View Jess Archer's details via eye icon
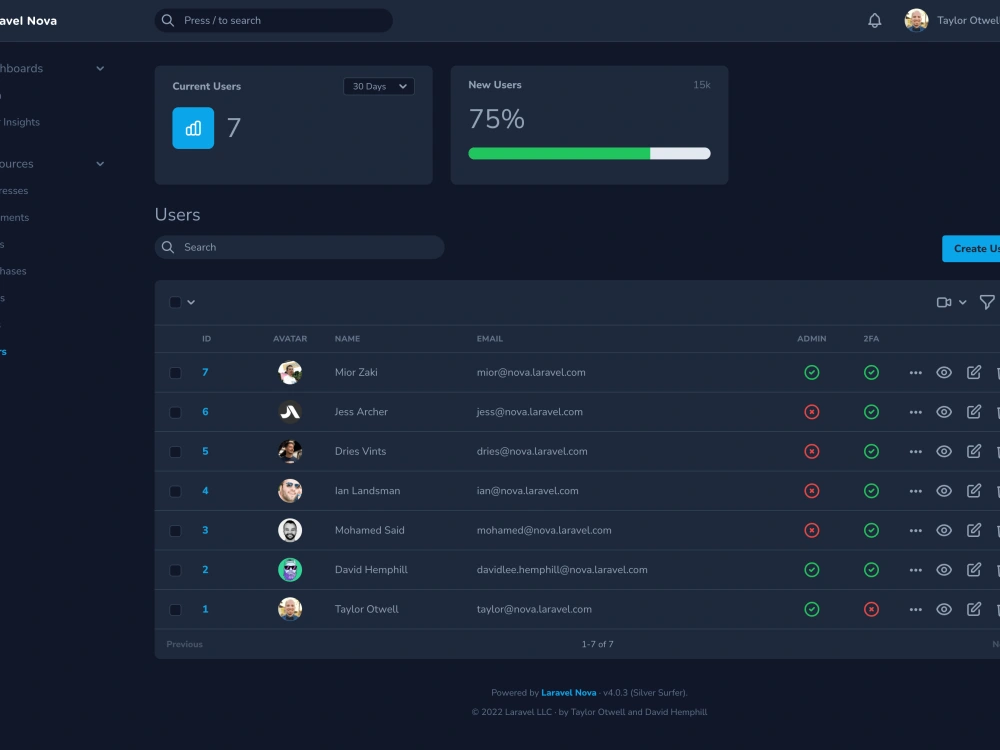This screenshot has height=750, width=1000. coord(944,412)
